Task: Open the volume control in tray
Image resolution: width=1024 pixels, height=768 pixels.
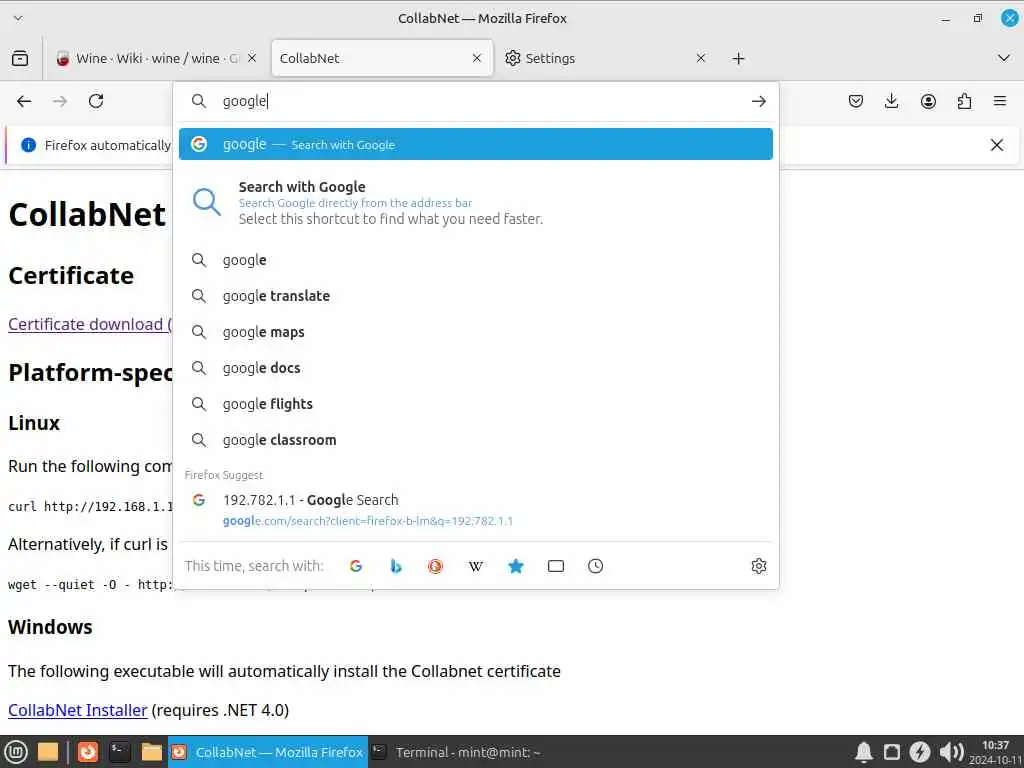Action: coord(952,752)
